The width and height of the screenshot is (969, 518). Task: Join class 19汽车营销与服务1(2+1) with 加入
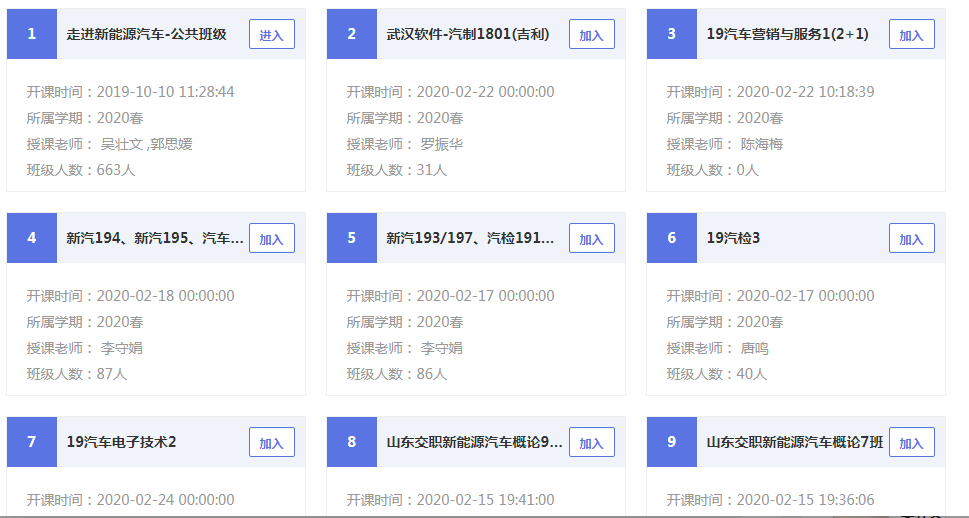[x=911, y=35]
